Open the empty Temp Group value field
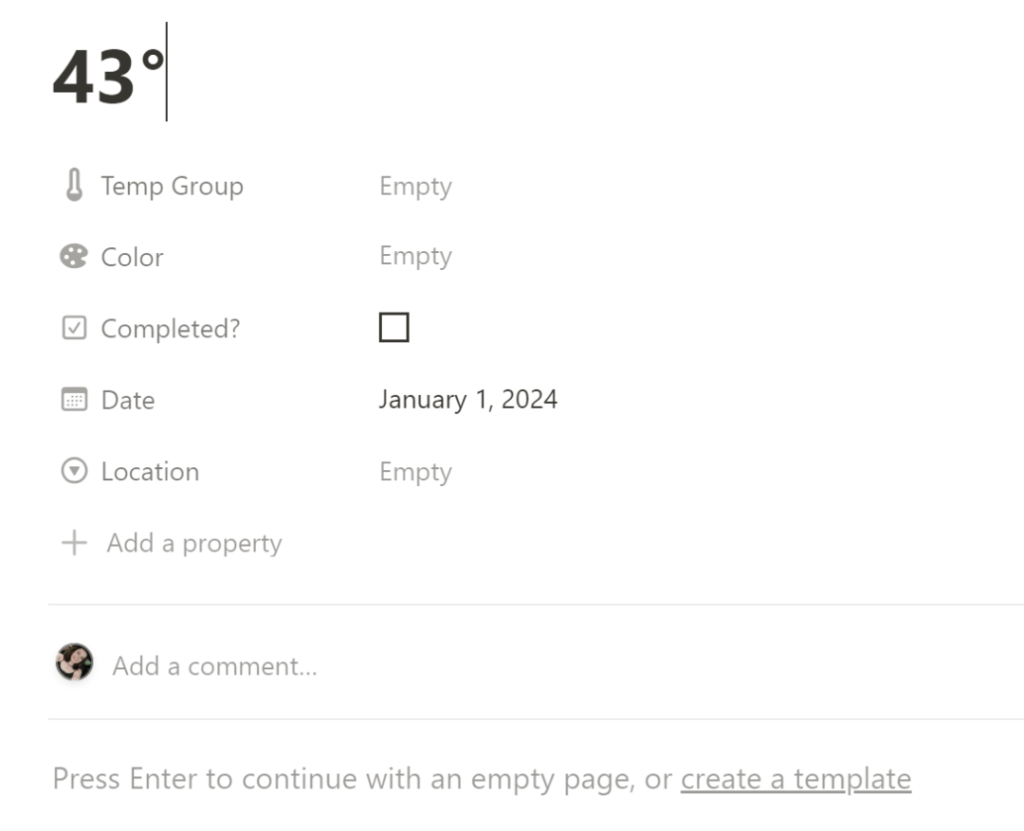The height and width of the screenshot is (831, 1024). (x=415, y=186)
